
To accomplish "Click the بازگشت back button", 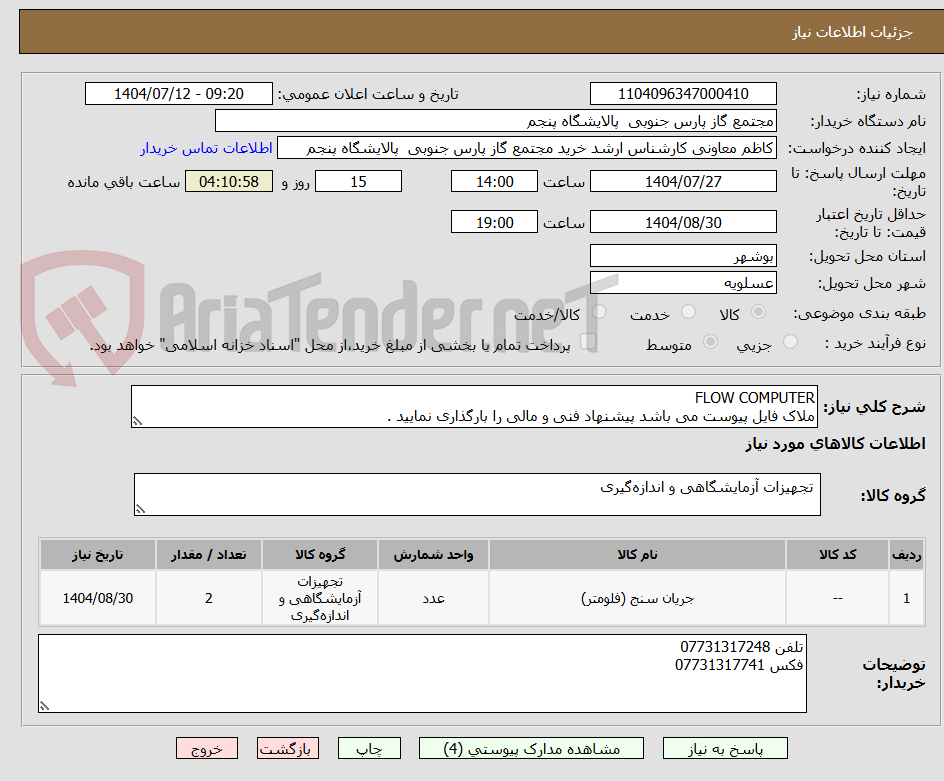I will pos(287,748).
